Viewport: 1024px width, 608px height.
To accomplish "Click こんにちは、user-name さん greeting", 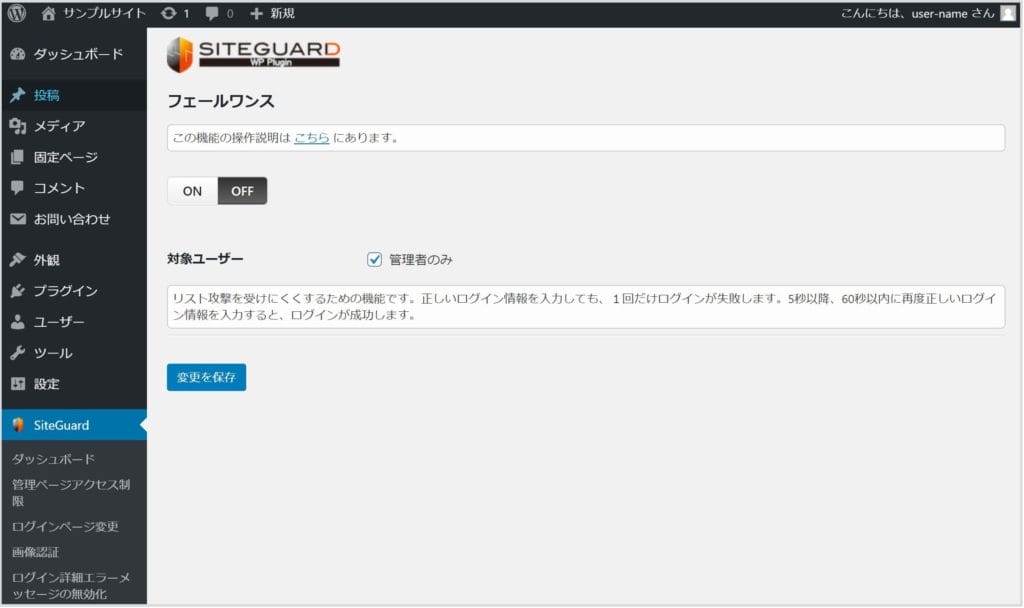I will [x=918, y=13].
